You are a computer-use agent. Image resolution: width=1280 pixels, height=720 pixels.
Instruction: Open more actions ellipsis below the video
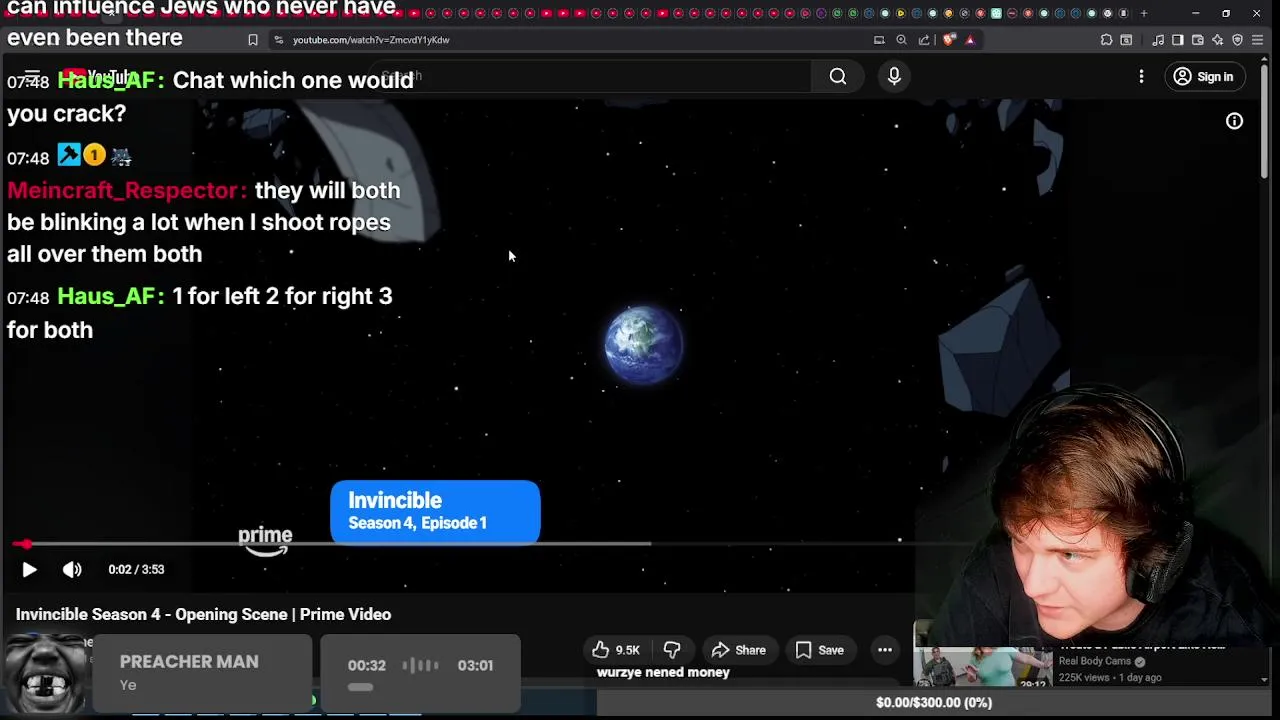[885, 650]
